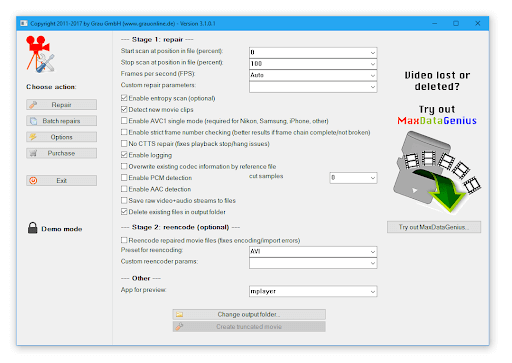This screenshot has height=363, width=512.
Task: Click Stage 2: reencode (optional) heading
Action: tap(180, 227)
